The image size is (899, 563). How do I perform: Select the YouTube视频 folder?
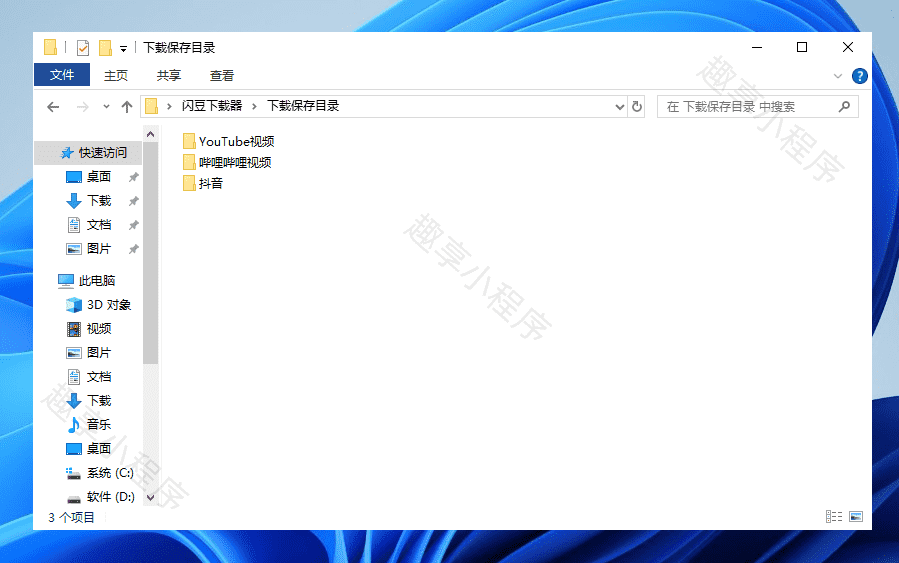[228, 141]
